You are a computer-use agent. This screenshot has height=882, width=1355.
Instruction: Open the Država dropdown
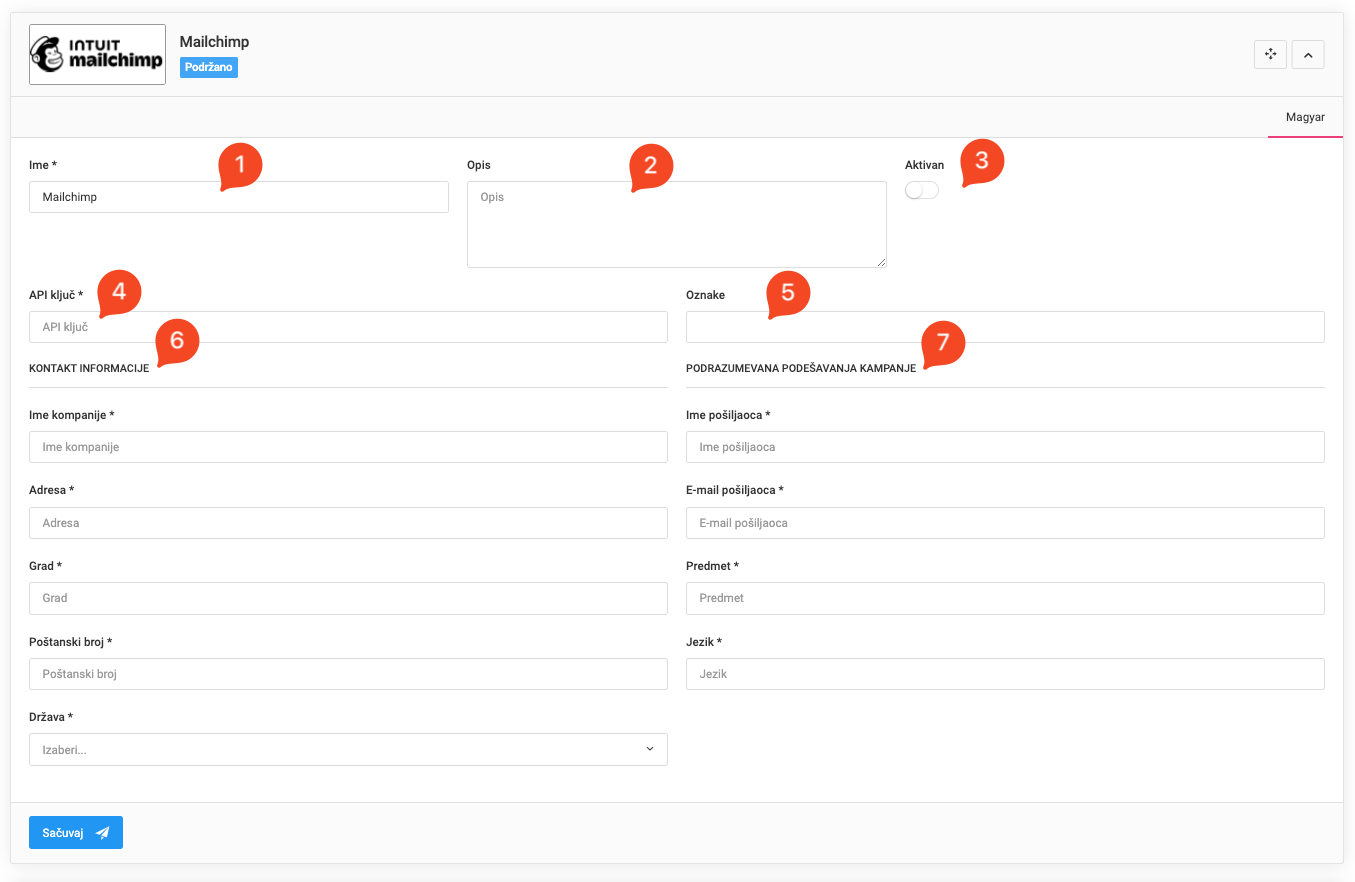[348, 749]
